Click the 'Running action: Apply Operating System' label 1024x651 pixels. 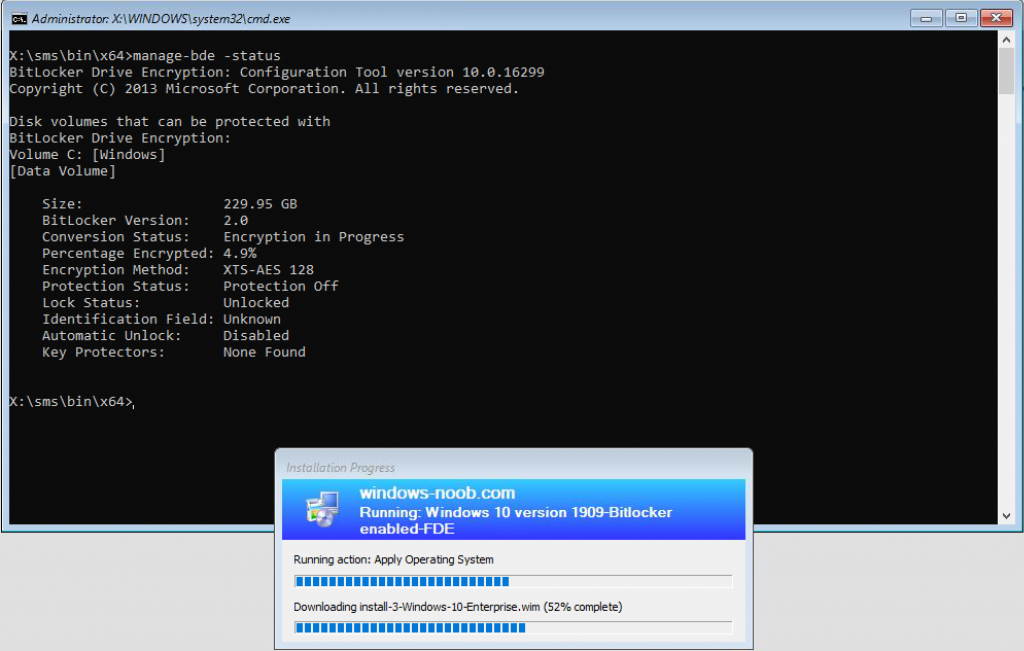click(393, 560)
